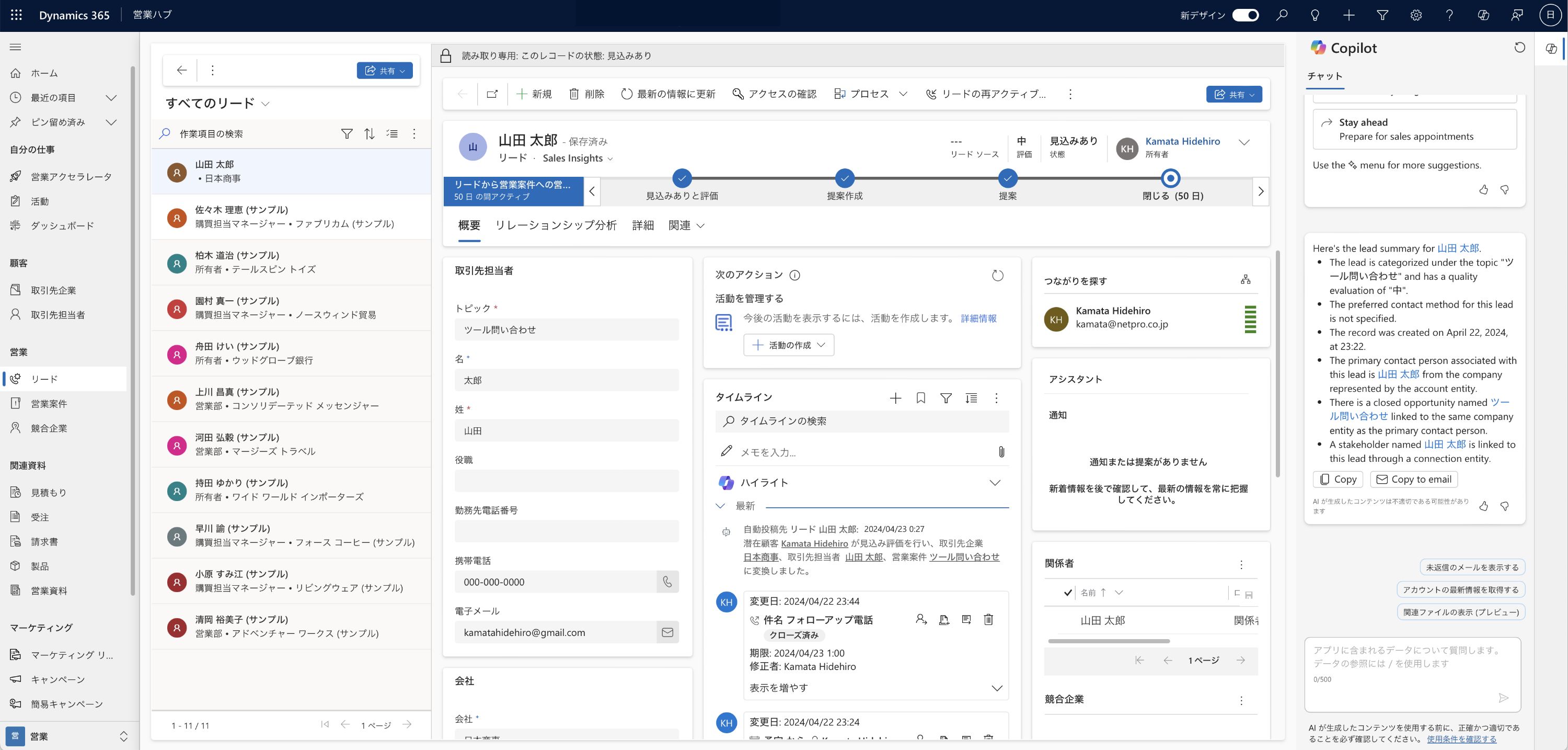
Task: Click the timeline bookmark icon
Action: pos(921,398)
